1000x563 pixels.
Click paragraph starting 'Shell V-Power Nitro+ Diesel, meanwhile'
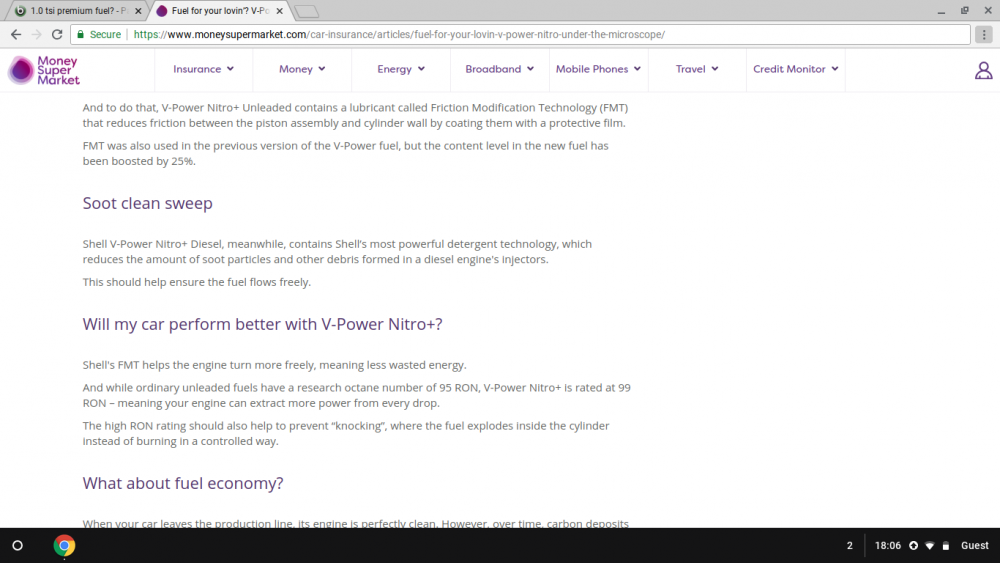[337, 252]
